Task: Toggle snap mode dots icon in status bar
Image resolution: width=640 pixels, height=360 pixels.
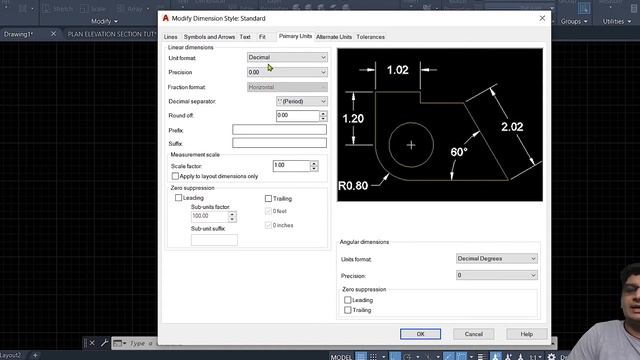Action: 373,357
